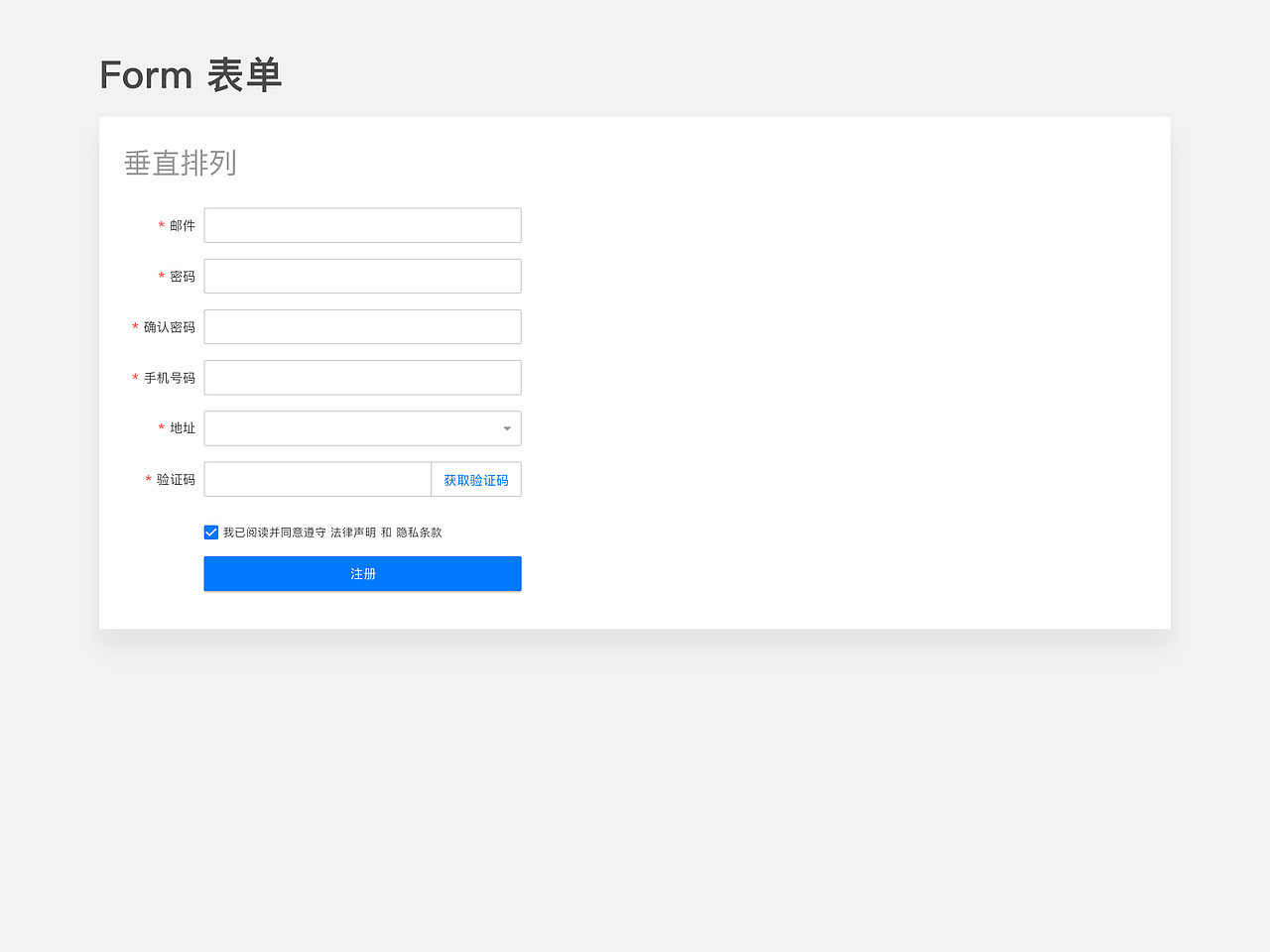The height and width of the screenshot is (952, 1270).
Task: Click the red asterisk beside 验证码
Action: click(x=148, y=479)
